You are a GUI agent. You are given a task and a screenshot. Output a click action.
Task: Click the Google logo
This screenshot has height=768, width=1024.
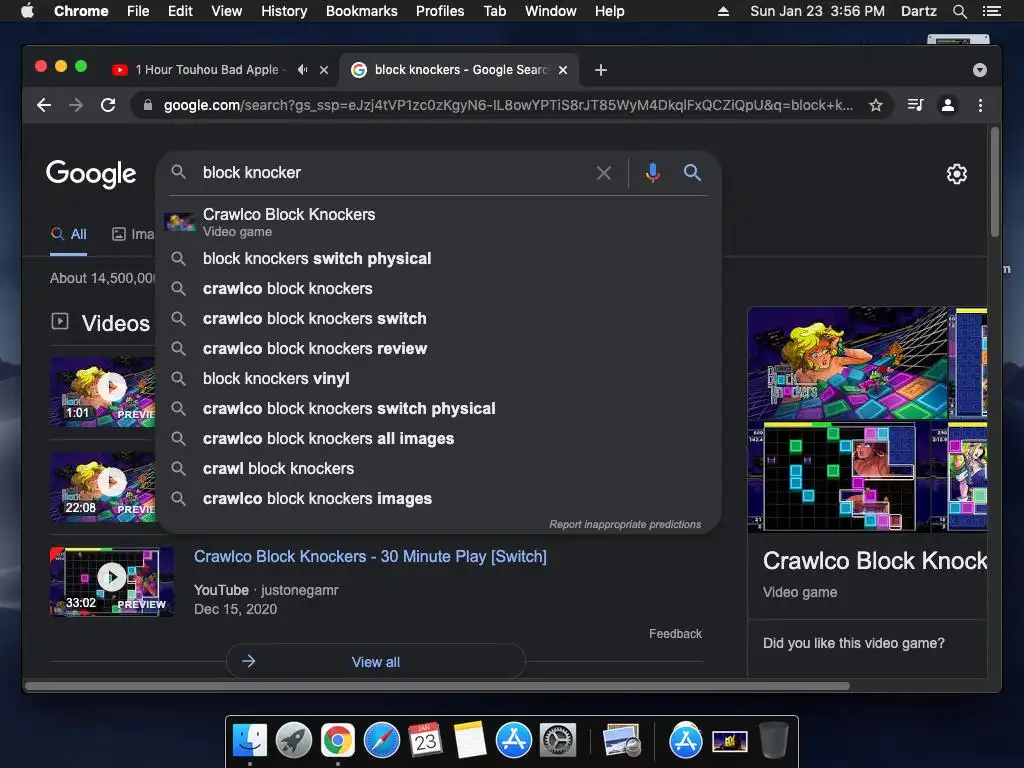point(91,174)
